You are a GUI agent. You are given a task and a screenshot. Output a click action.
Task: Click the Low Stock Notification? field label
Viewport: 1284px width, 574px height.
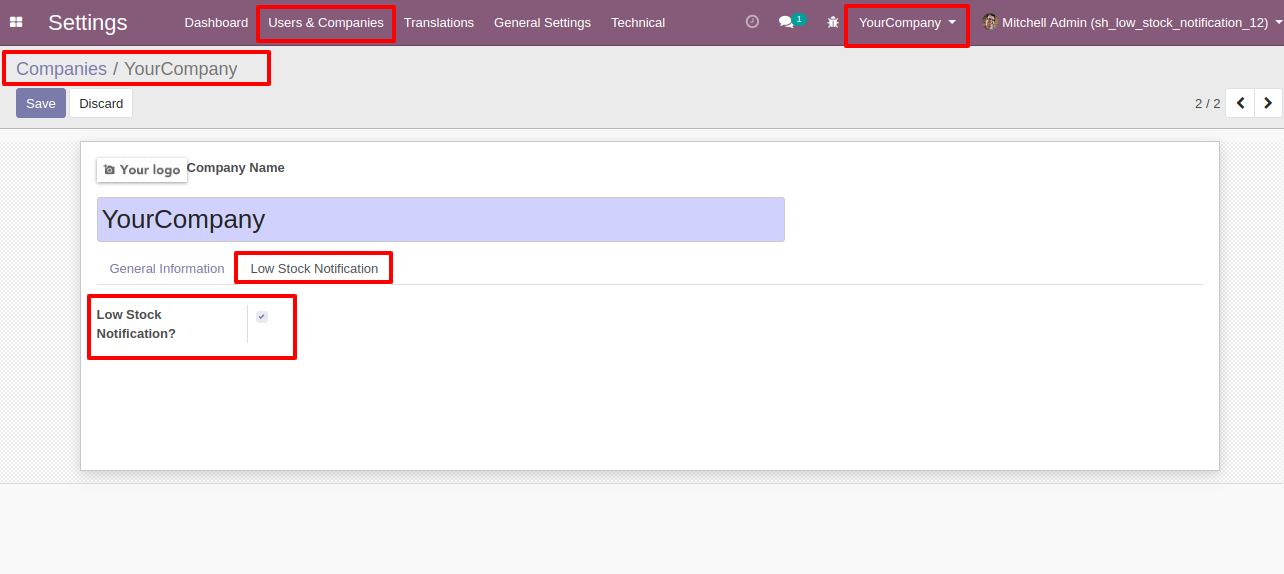(136, 324)
